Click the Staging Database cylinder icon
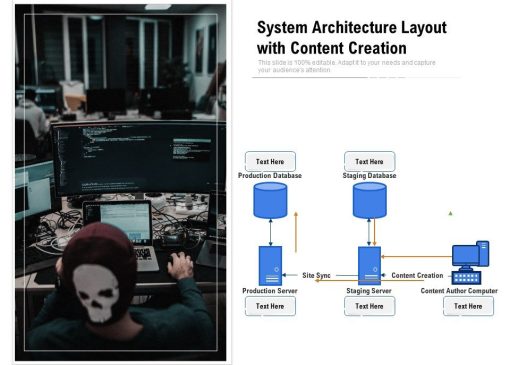 pyautogui.click(x=370, y=200)
